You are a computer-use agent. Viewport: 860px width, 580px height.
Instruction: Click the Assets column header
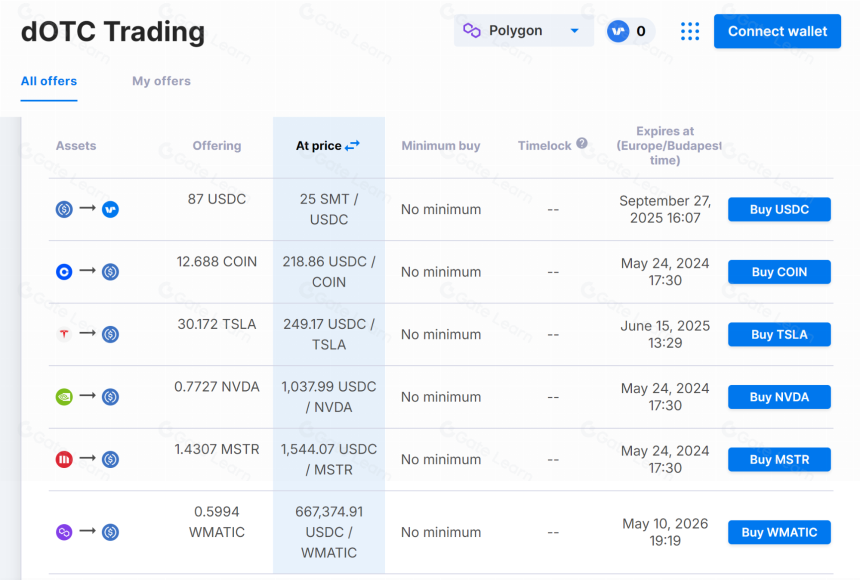pyautogui.click(x=76, y=146)
